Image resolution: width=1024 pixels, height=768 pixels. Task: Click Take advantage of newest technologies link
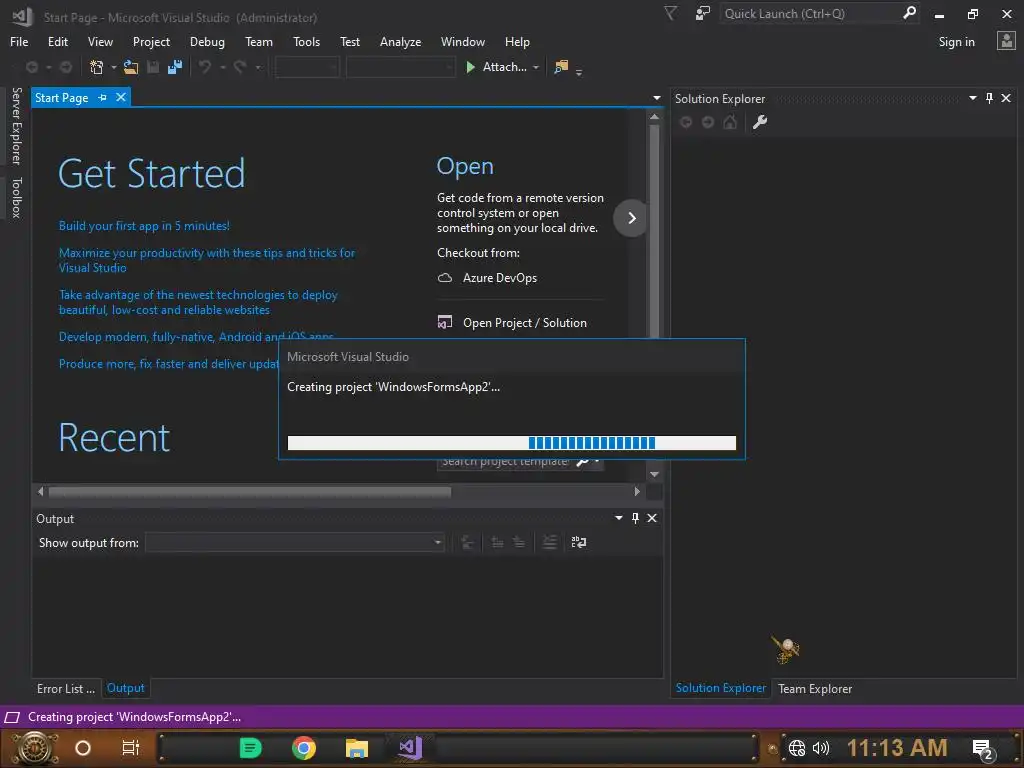[x=198, y=302]
